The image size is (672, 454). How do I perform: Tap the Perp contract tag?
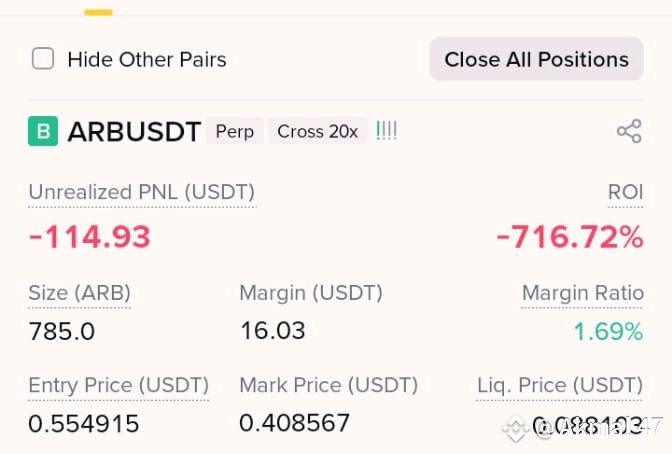coord(235,131)
